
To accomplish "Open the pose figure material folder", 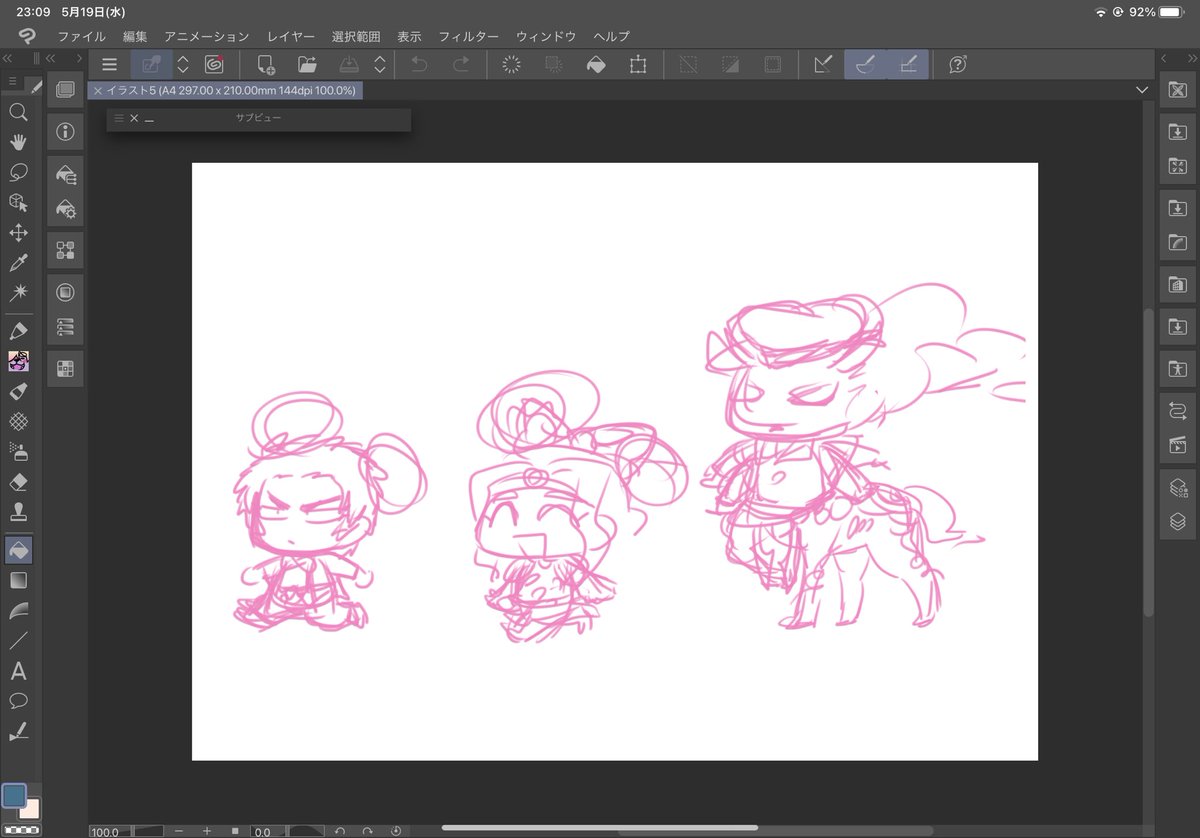I will (x=1177, y=368).
